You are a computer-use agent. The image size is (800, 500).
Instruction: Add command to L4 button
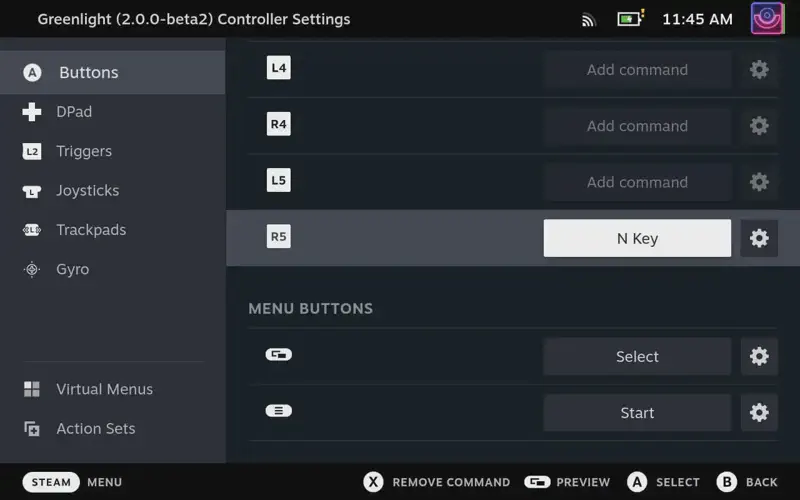coord(637,70)
